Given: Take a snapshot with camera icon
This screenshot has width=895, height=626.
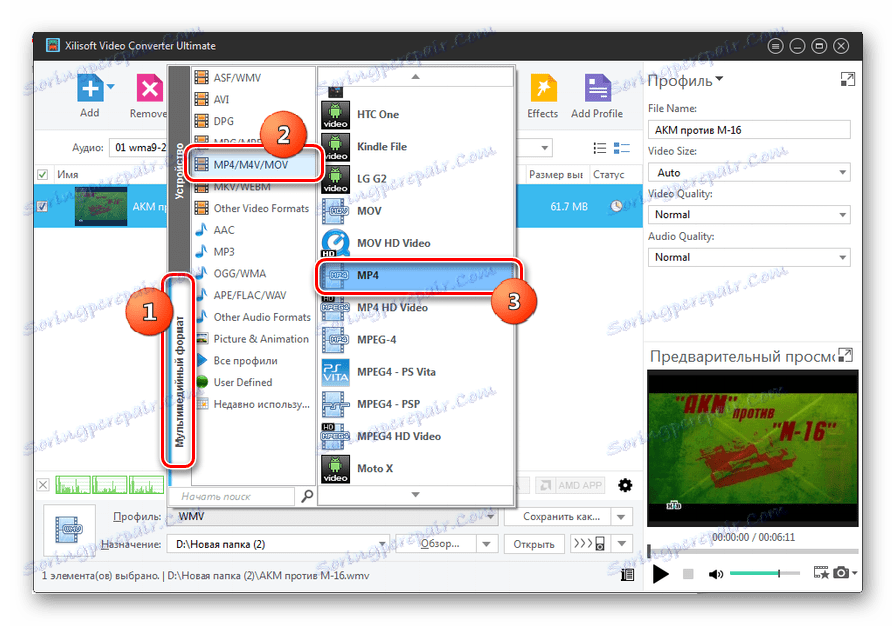Looking at the screenshot, I should point(841,572).
